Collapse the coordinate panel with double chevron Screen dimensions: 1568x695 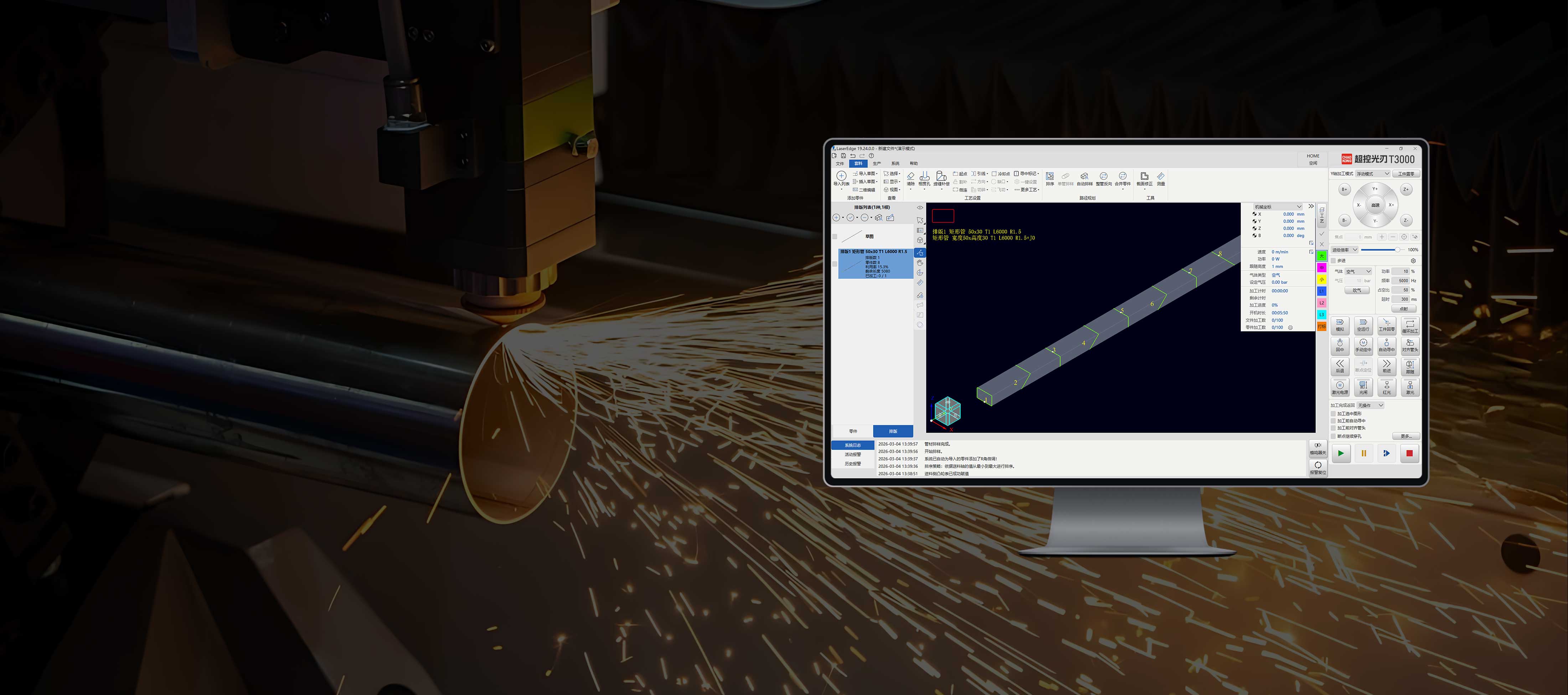(x=1310, y=206)
